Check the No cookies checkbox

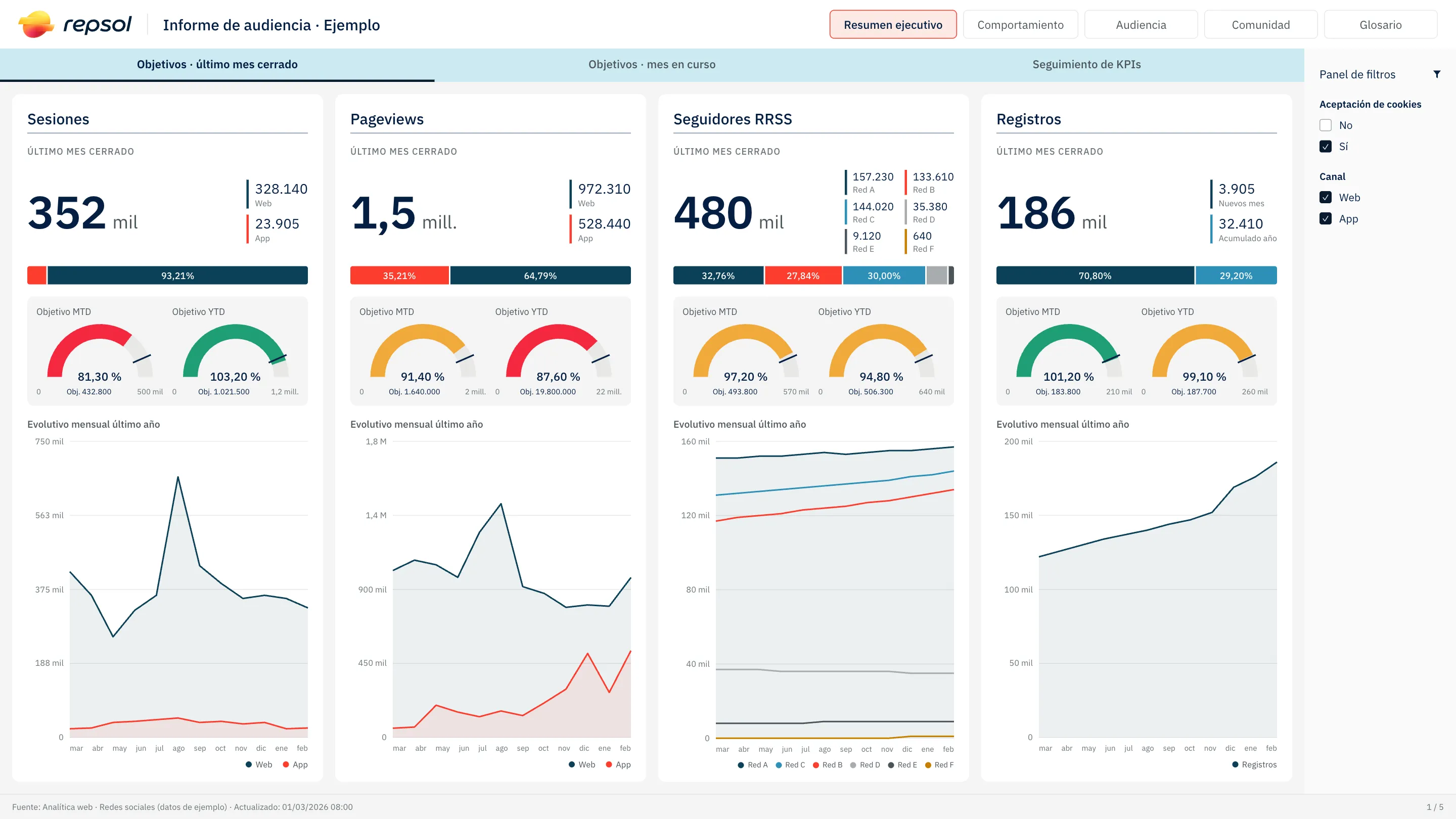pyautogui.click(x=1326, y=125)
